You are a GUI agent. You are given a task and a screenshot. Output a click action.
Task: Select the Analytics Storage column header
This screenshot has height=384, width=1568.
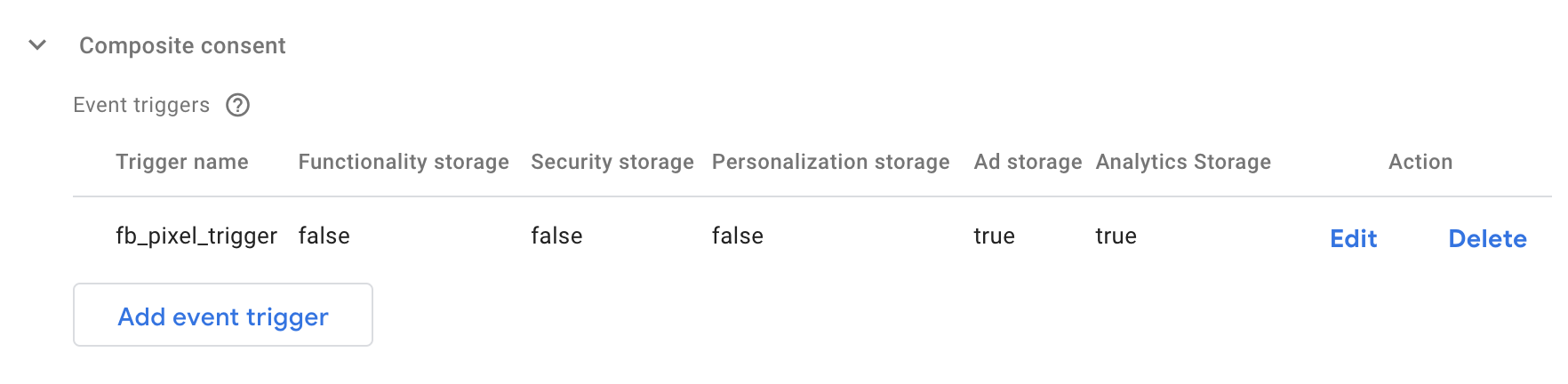coord(1183,162)
